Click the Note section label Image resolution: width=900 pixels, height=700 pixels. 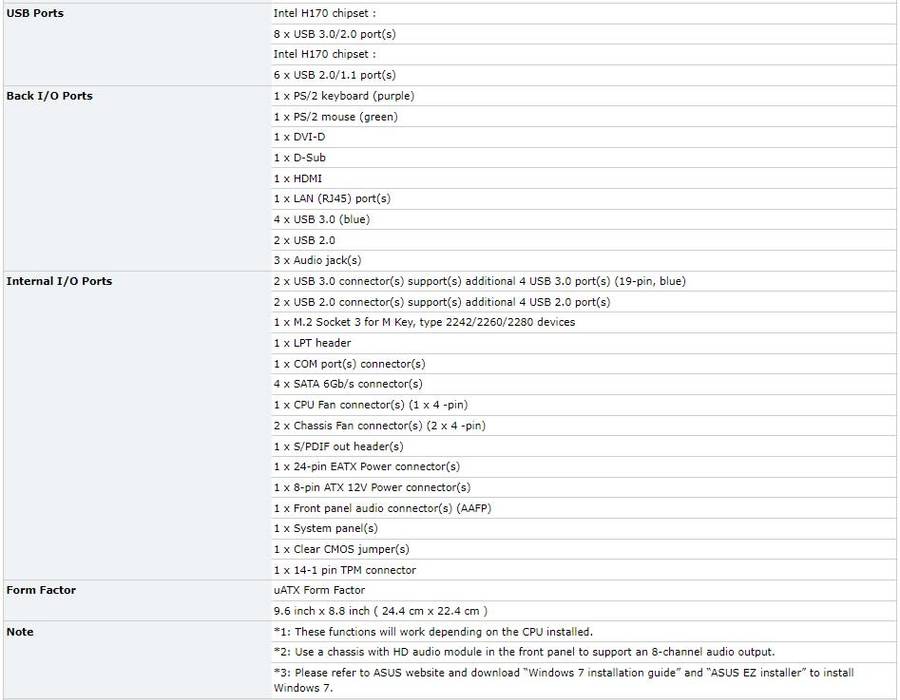[x=20, y=631]
